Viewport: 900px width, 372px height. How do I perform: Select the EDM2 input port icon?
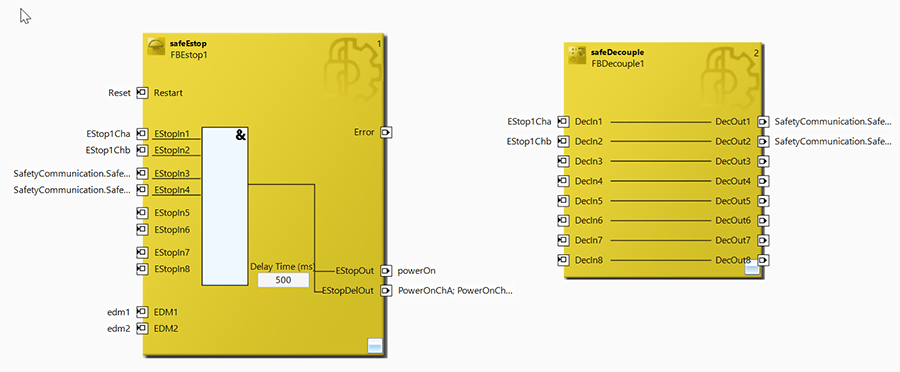coord(142,329)
